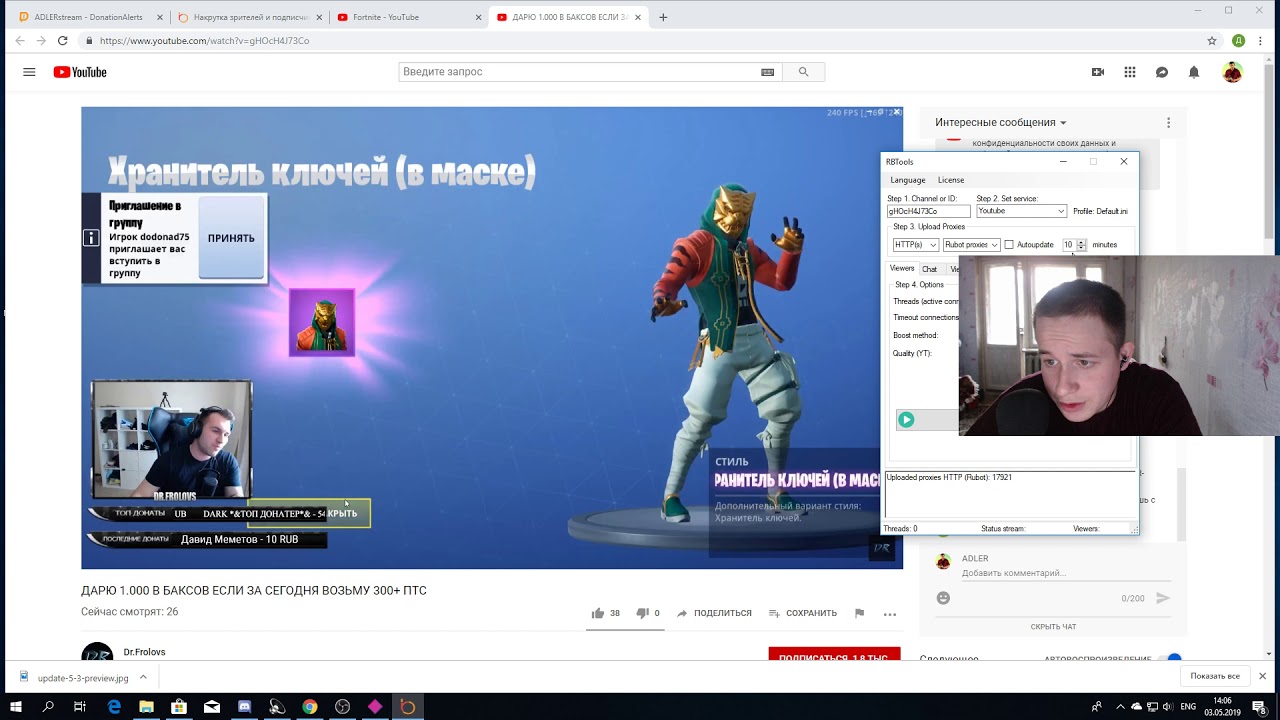The height and width of the screenshot is (720, 1280).
Task: Go to the YouTube home logo
Action: coord(80,72)
